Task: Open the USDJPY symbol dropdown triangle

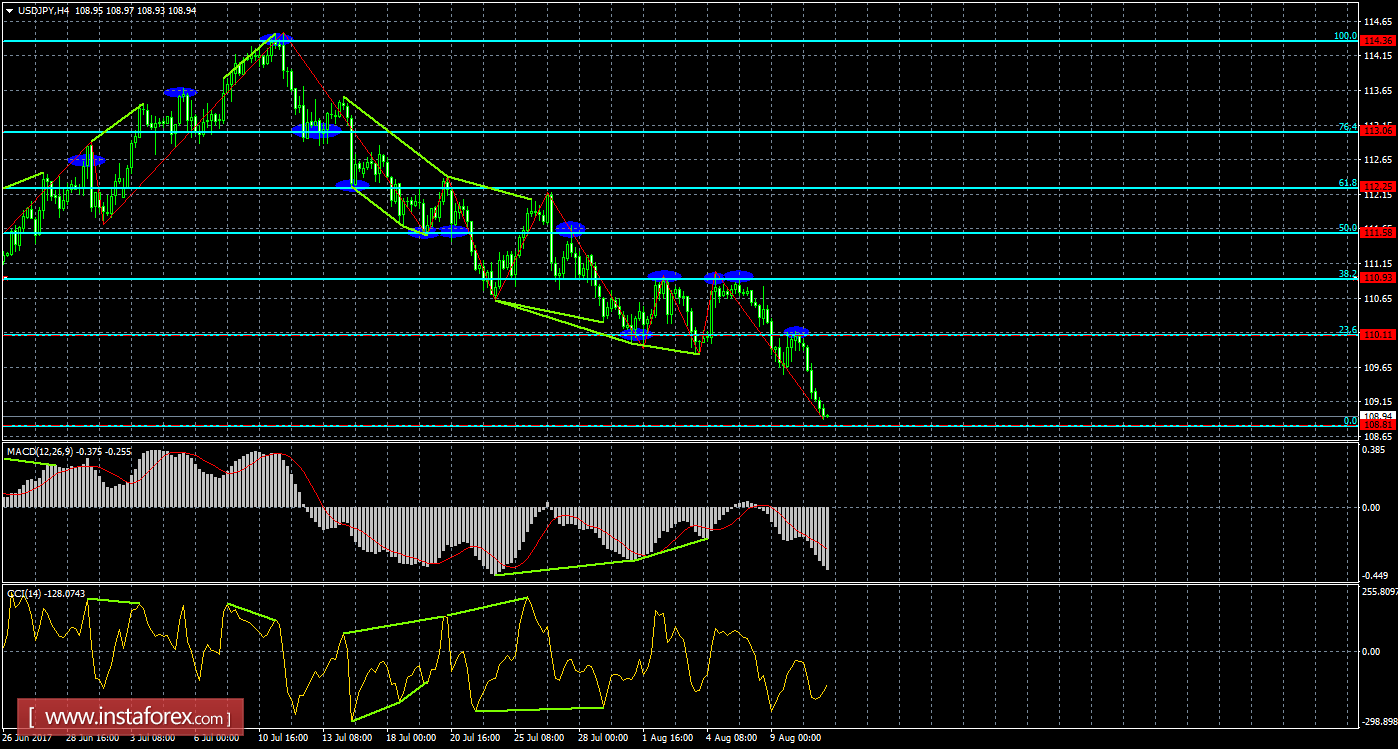Action: click(x=10, y=8)
